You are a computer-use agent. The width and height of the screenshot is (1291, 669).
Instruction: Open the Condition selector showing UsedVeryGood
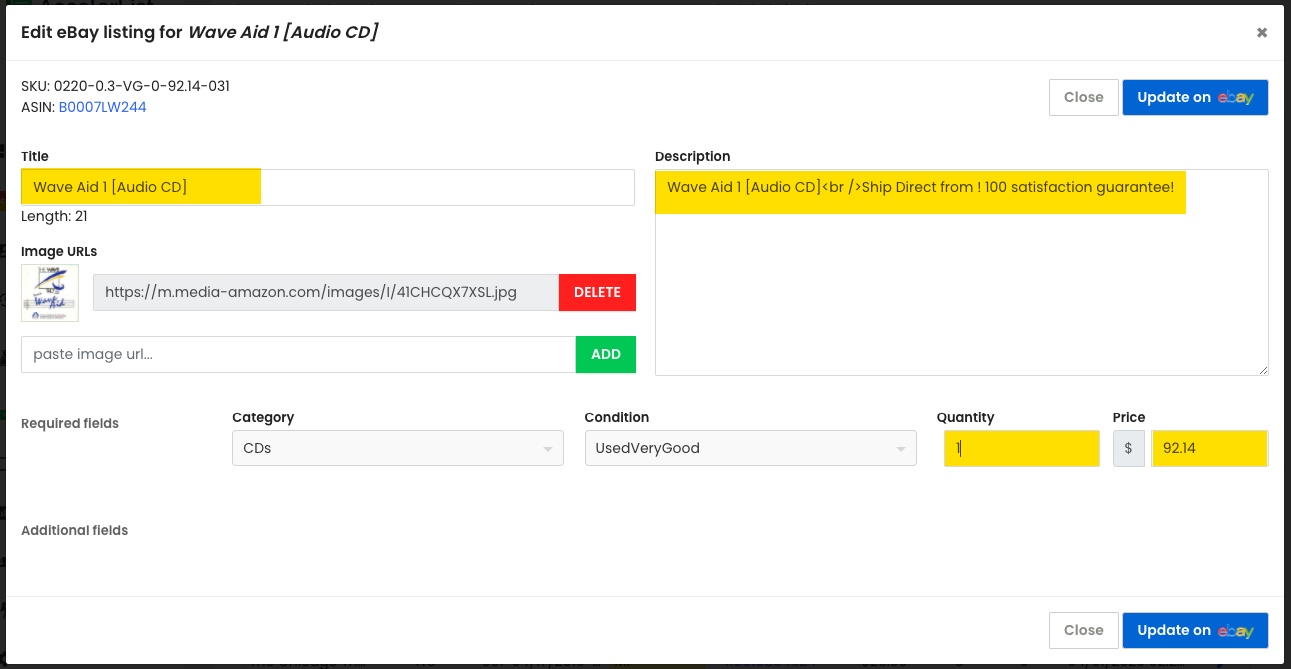(x=750, y=448)
